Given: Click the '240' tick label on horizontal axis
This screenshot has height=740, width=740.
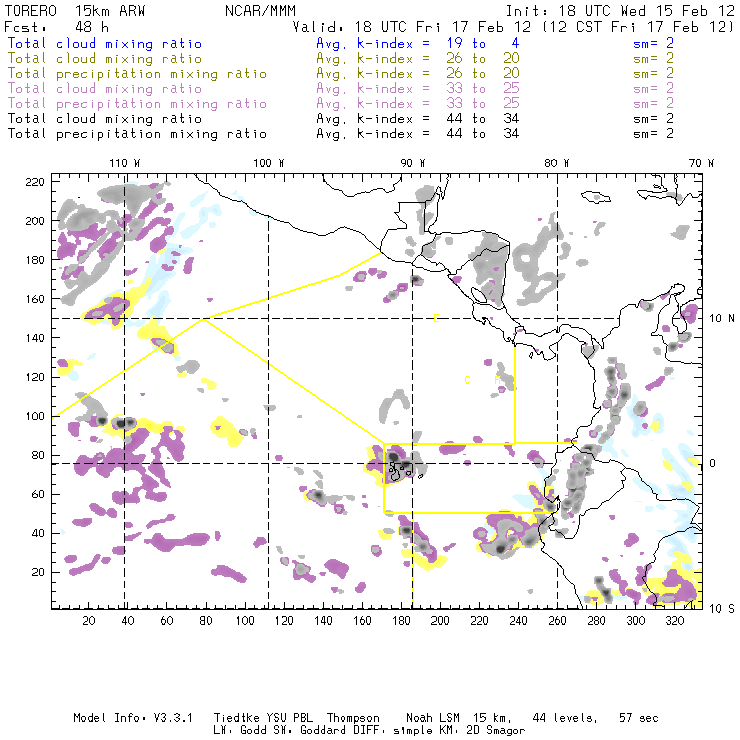Looking at the screenshot, I should (x=518, y=621).
